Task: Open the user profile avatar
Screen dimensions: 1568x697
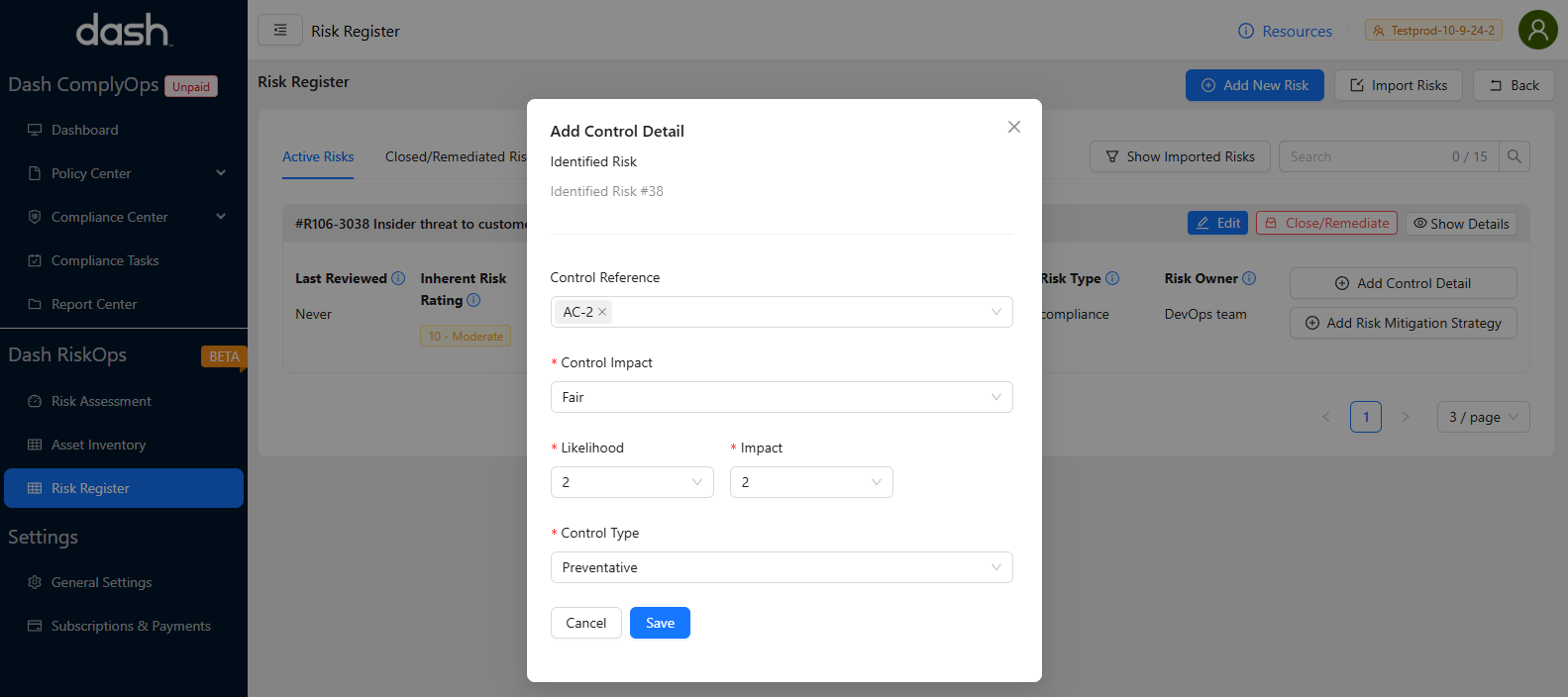Action: point(1537,31)
